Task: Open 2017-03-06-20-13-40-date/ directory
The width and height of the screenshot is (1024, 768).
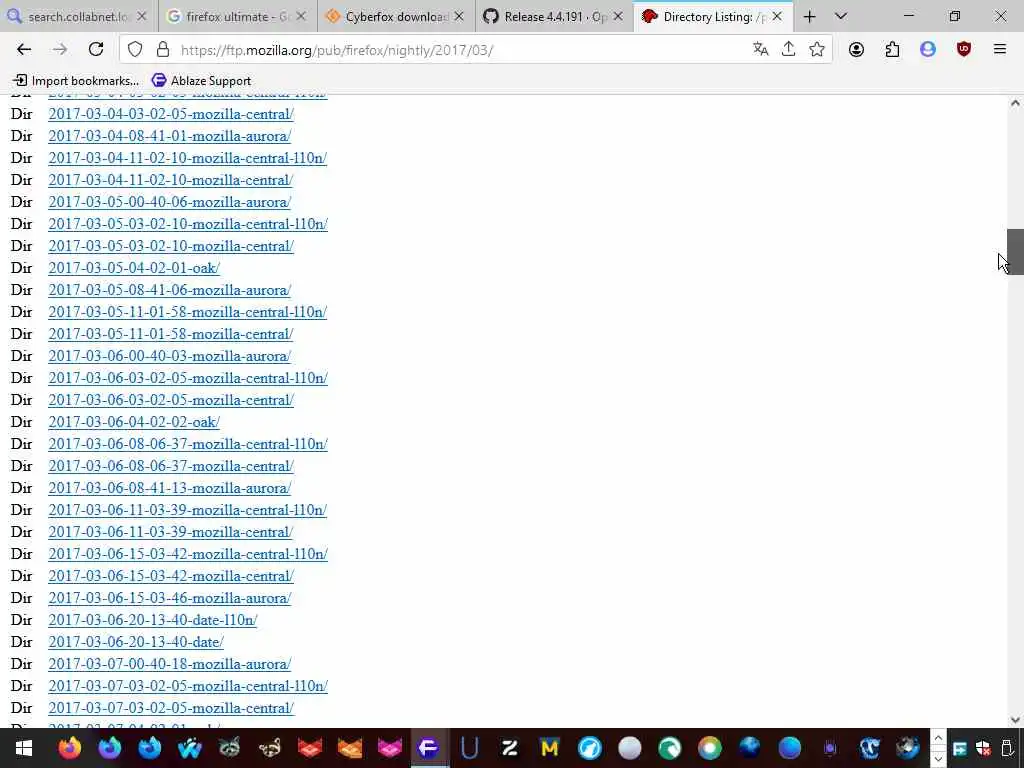Action: click(x=136, y=643)
